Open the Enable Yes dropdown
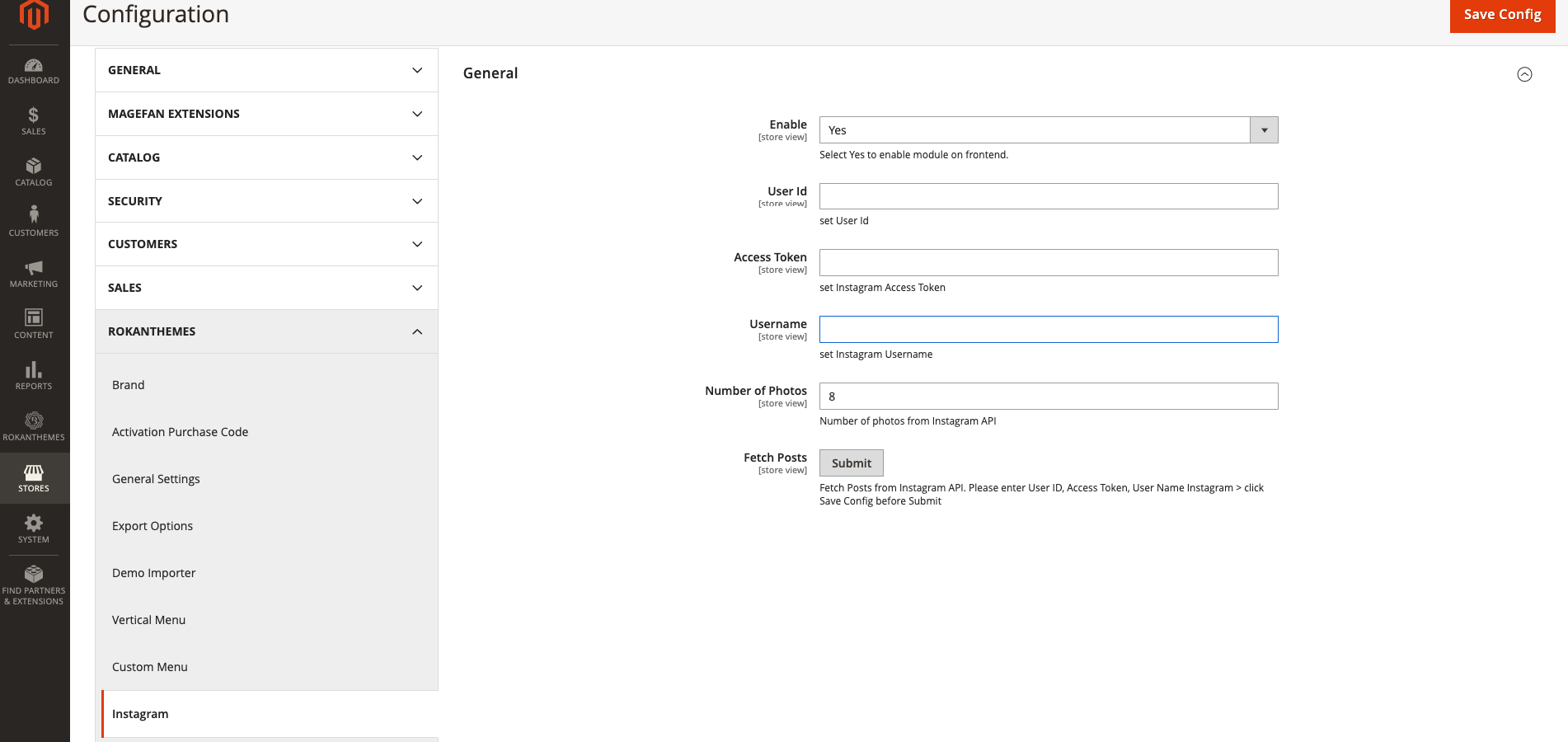The height and width of the screenshot is (742, 1568). pyautogui.click(x=1049, y=130)
